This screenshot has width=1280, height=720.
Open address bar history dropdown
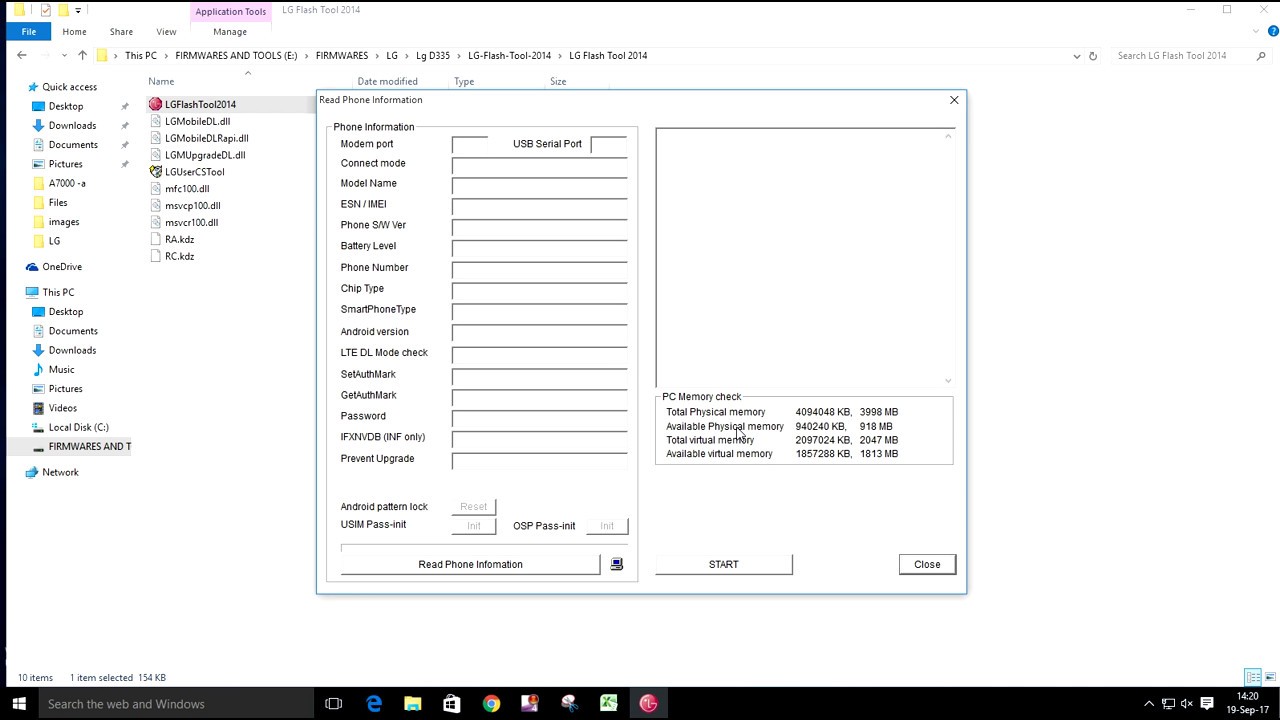[x=1076, y=56]
